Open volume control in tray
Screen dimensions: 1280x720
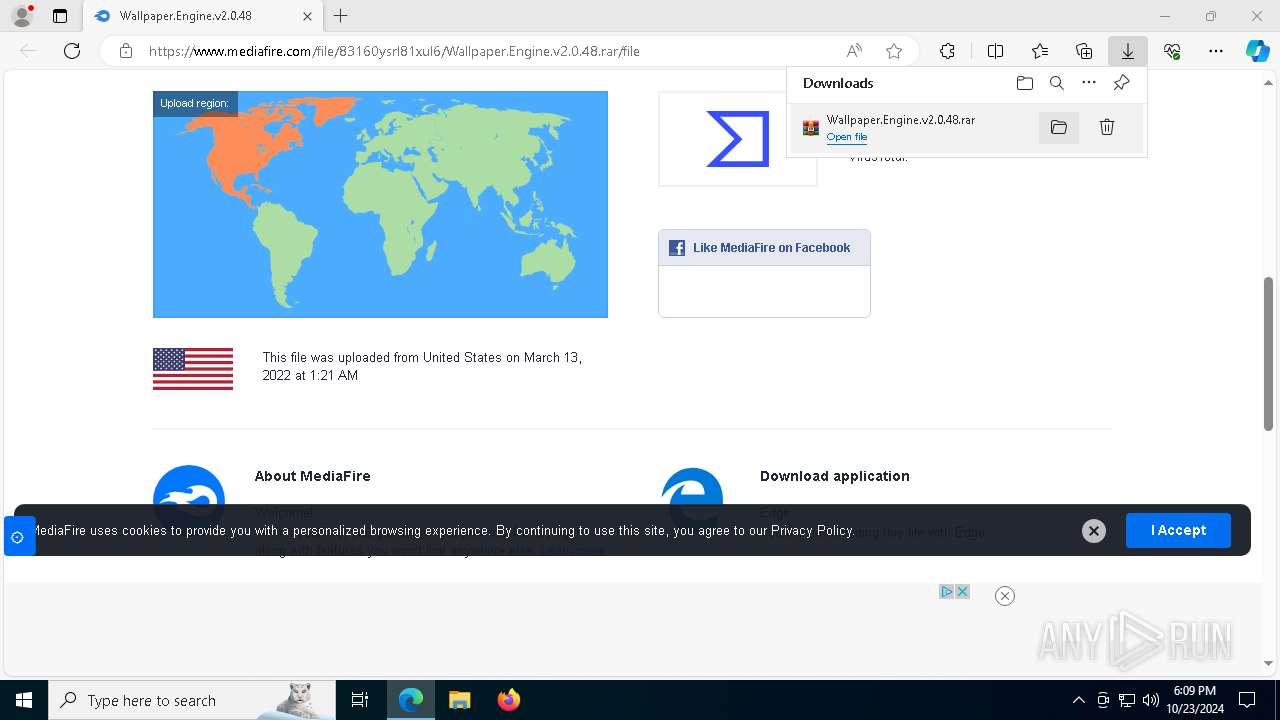[1151, 700]
